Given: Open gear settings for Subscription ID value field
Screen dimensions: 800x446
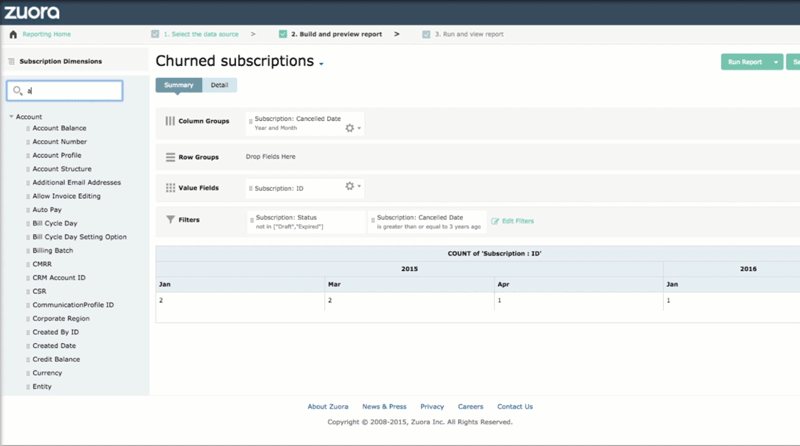Looking at the screenshot, I should tap(349, 186).
